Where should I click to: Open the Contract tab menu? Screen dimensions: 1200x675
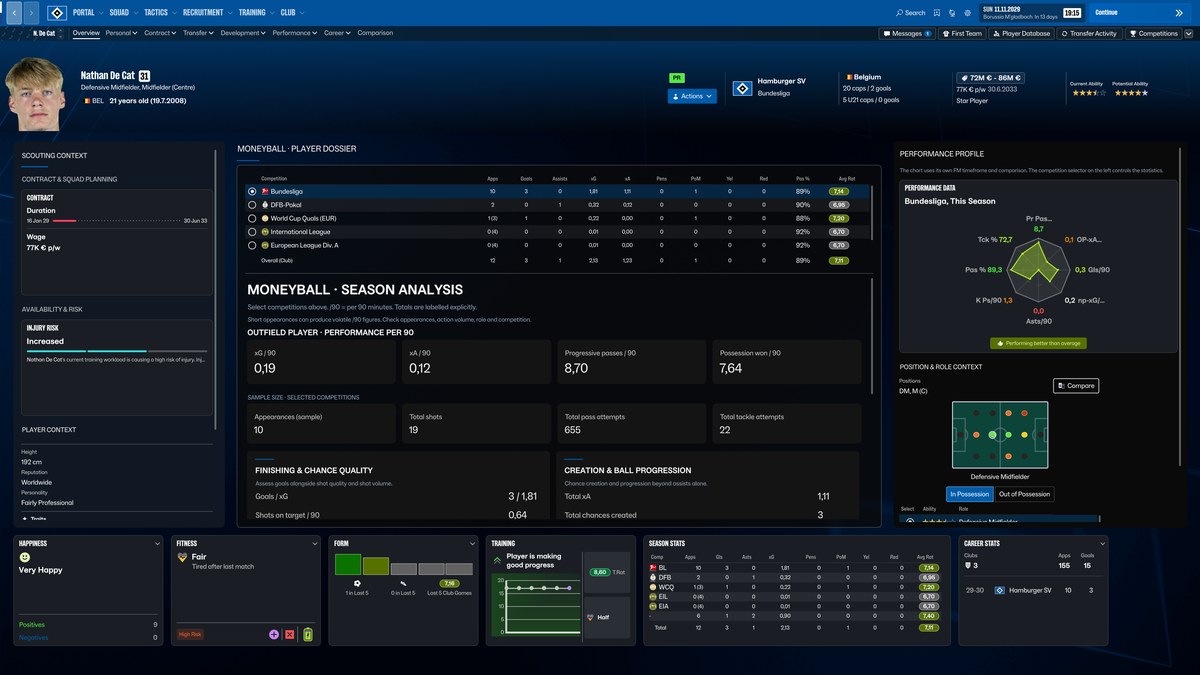160,33
